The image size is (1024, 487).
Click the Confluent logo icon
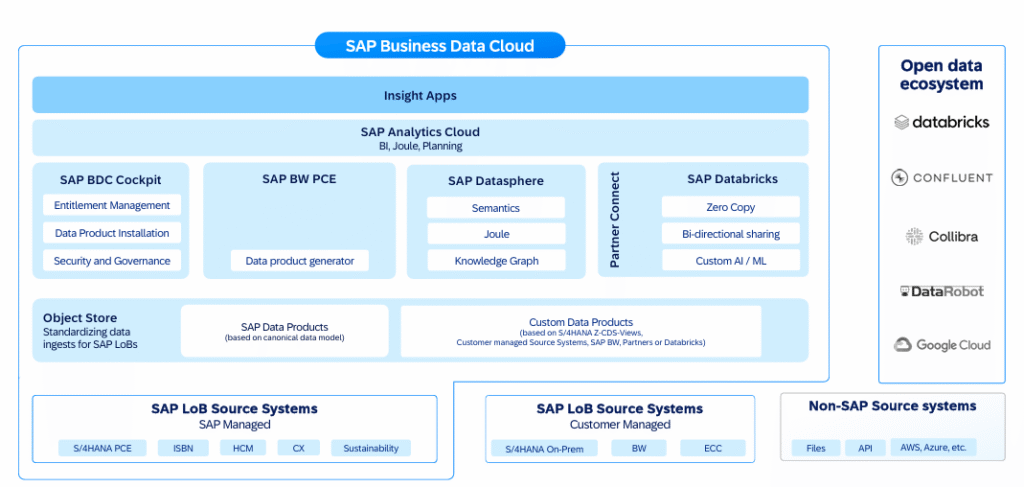click(x=899, y=178)
